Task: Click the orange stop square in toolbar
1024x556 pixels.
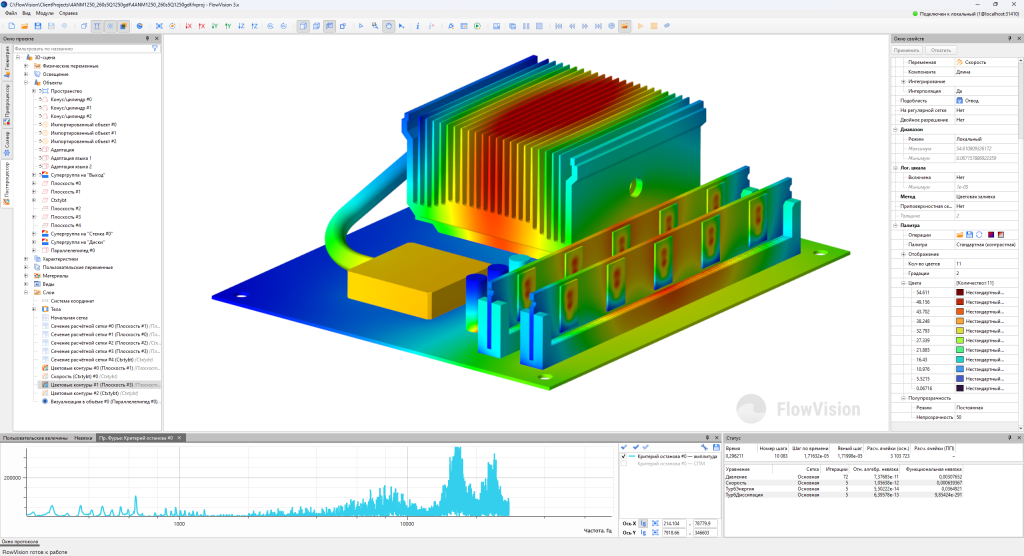Action: pos(654,26)
